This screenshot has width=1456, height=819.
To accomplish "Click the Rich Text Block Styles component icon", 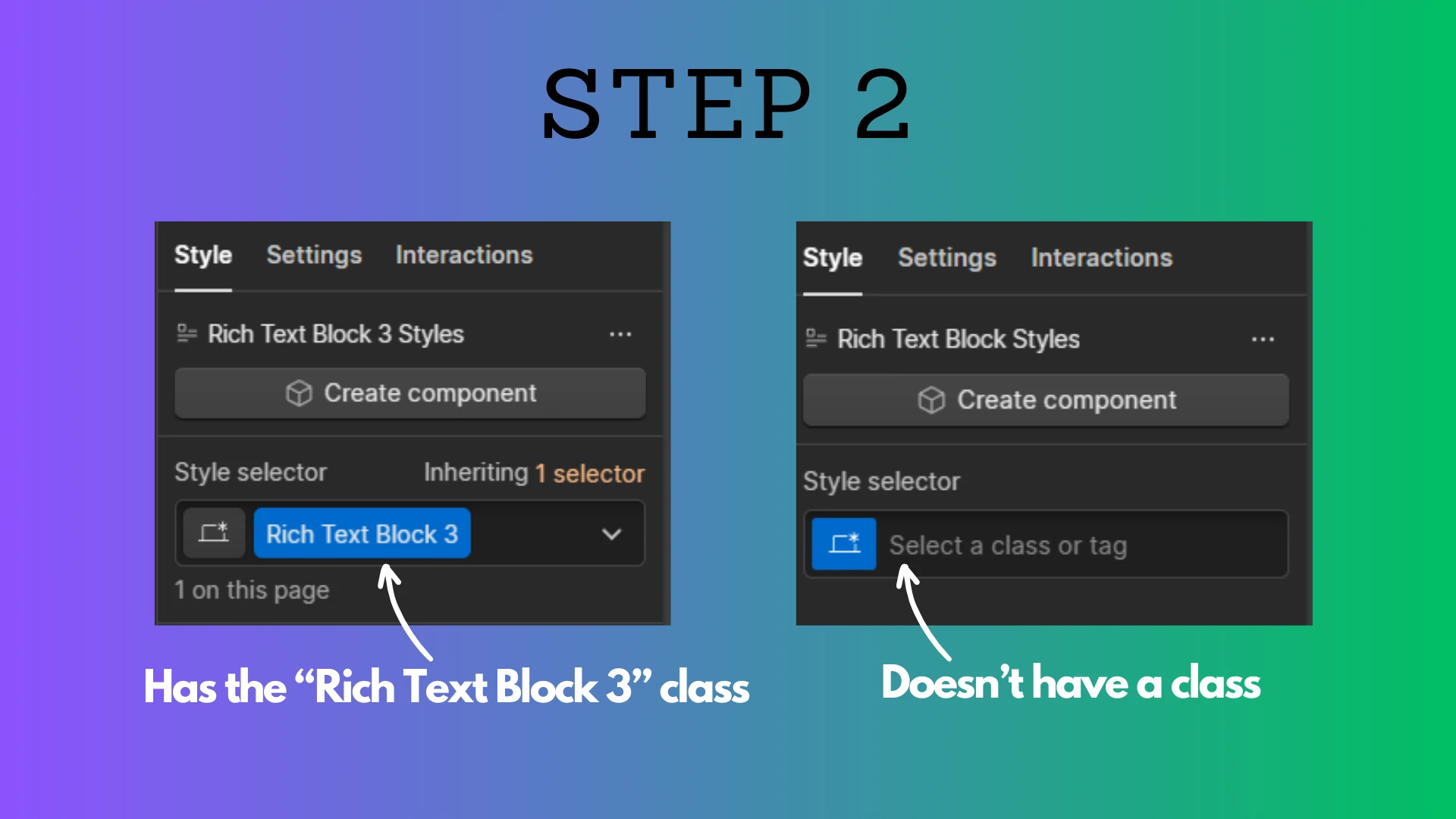I will pyautogui.click(x=820, y=339).
